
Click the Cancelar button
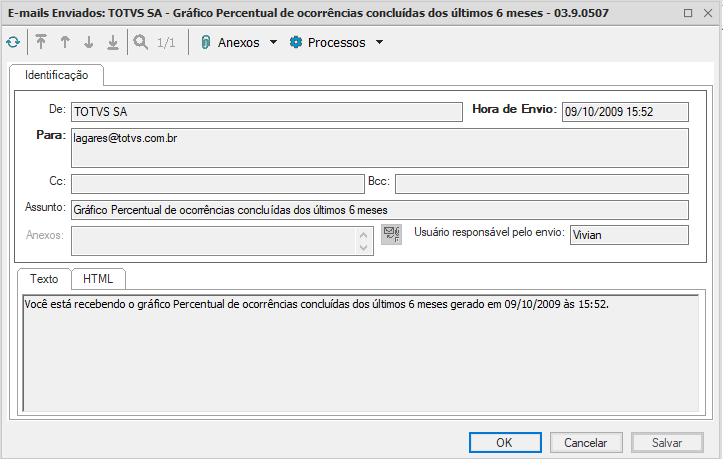586,442
